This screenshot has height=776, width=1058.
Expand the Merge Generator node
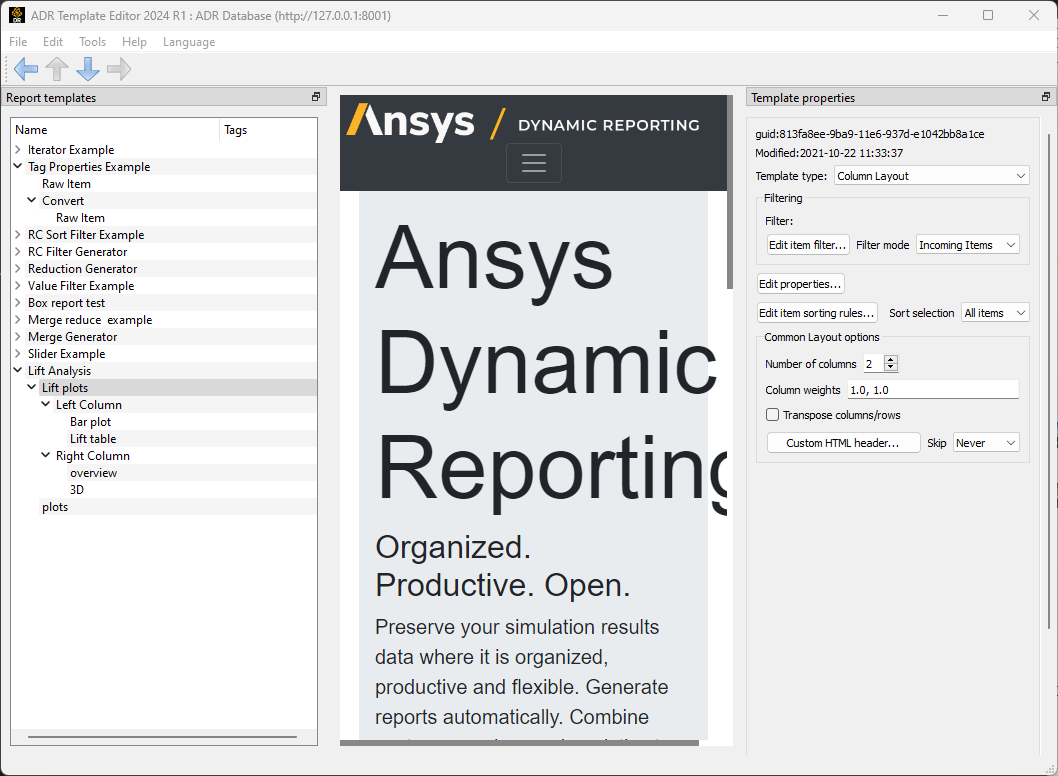click(18, 336)
